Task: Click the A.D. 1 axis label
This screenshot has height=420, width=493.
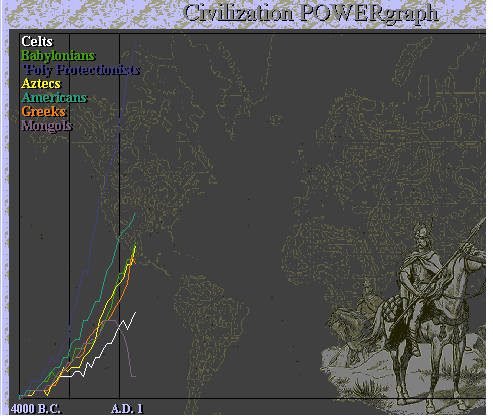Action: [127, 409]
